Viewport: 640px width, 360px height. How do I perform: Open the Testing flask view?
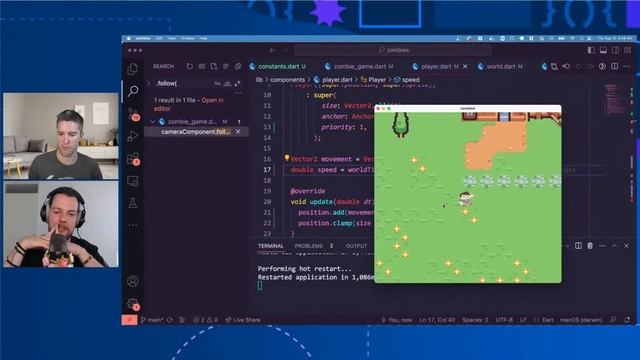133,202
